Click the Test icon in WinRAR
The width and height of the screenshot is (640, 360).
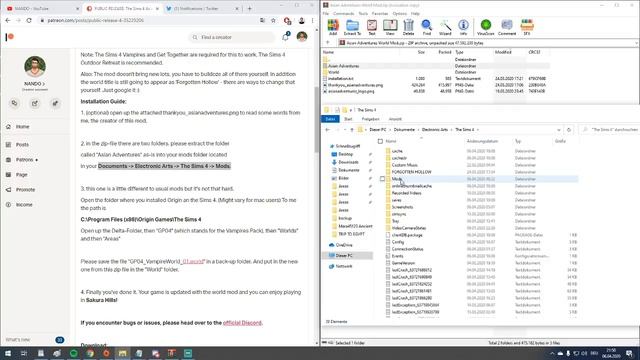tap(372, 27)
